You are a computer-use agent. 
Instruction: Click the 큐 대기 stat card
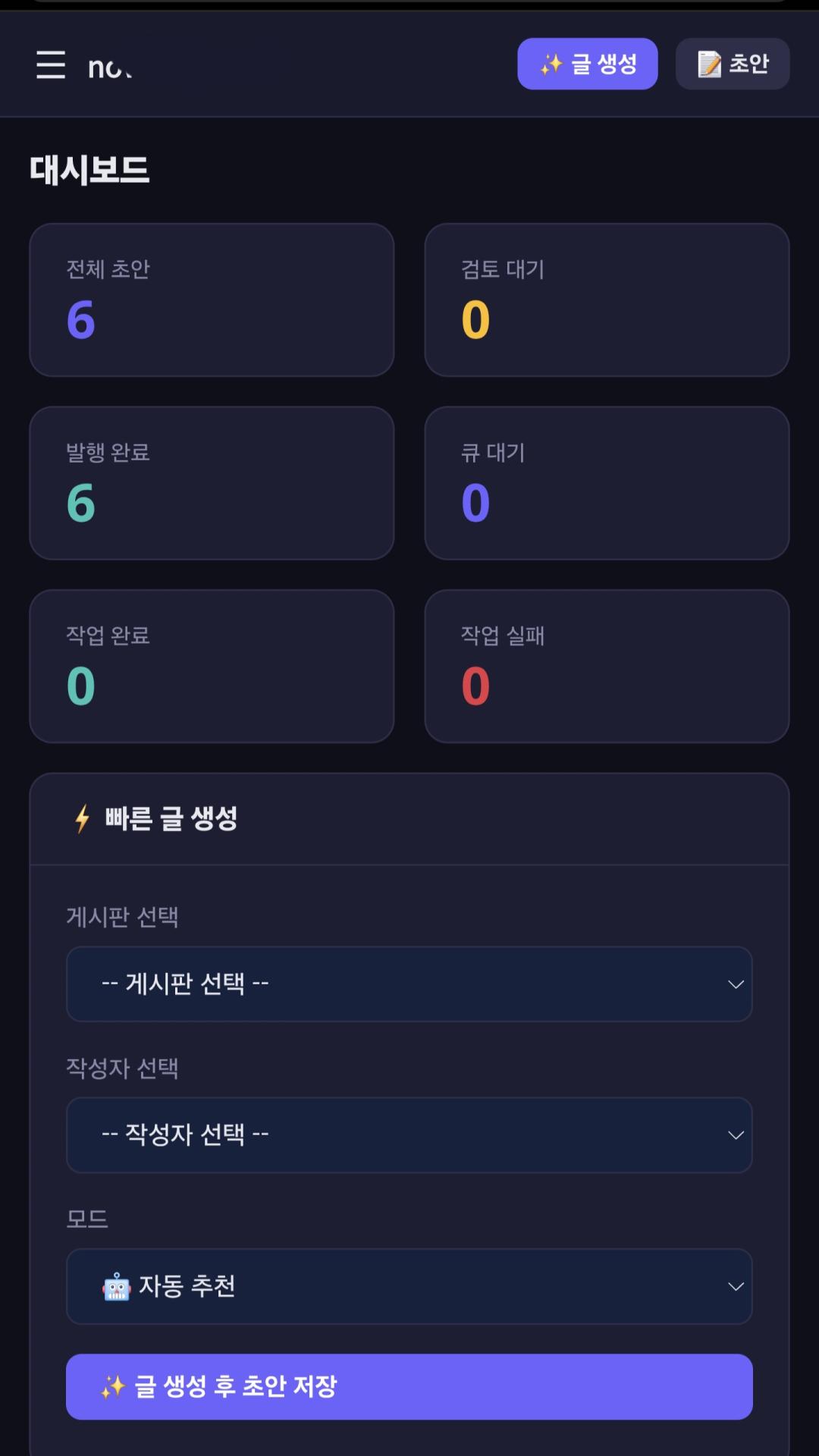pos(607,483)
